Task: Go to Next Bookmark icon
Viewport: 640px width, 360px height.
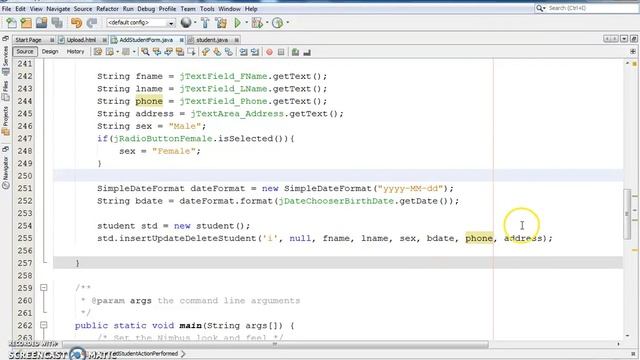Action: pyautogui.click(x=217, y=52)
